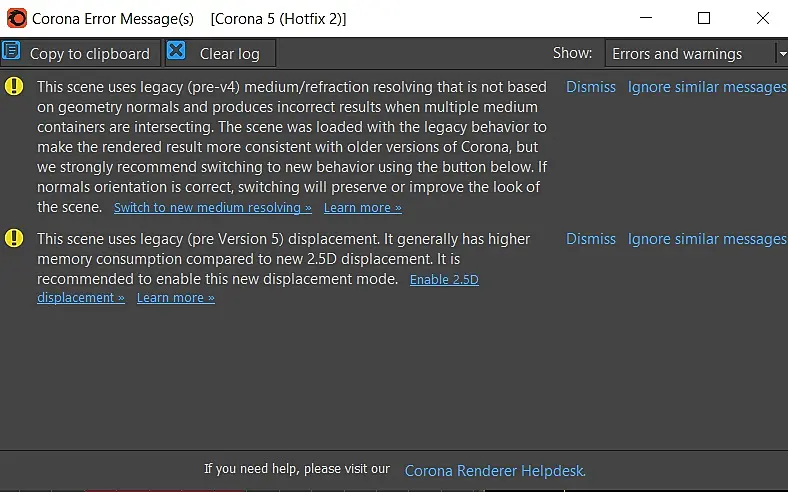Image resolution: width=788 pixels, height=492 pixels.
Task: Click the clipboard icon beside Copy to clipboard
Action: click(11, 51)
